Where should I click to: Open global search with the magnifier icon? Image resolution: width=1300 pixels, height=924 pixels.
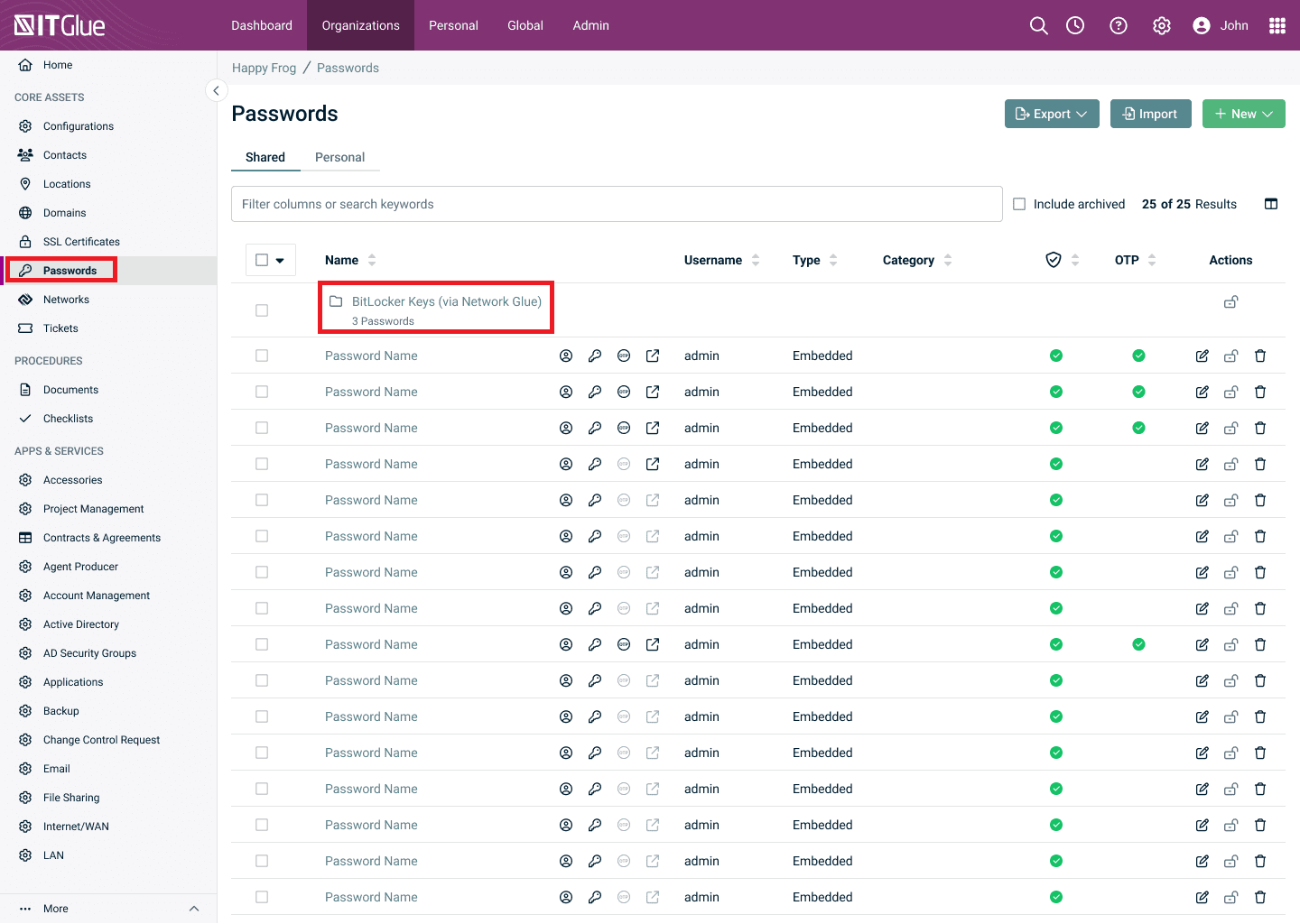pyautogui.click(x=1038, y=25)
